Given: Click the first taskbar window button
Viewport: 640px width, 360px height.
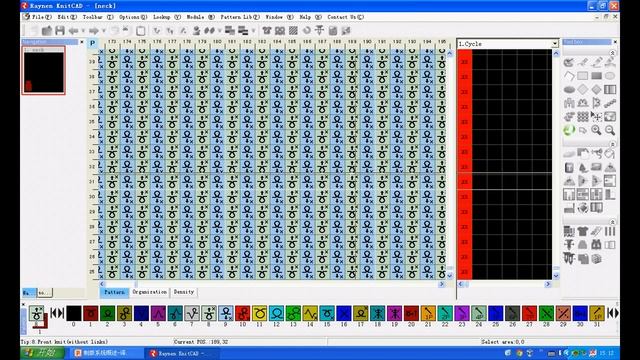Looking at the screenshot, I should pos(107,353).
